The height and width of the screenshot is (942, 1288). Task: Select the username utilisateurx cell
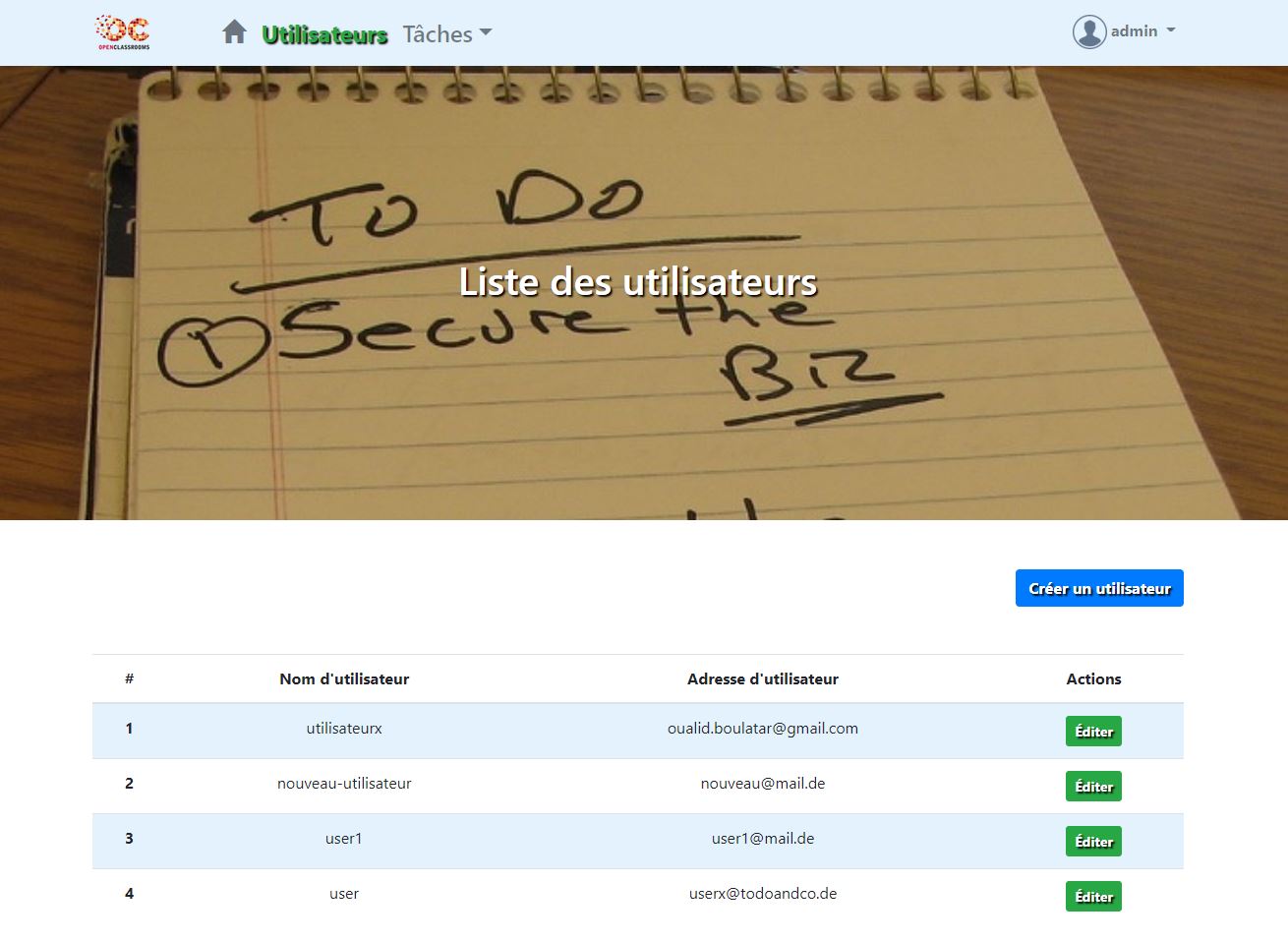coord(344,729)
